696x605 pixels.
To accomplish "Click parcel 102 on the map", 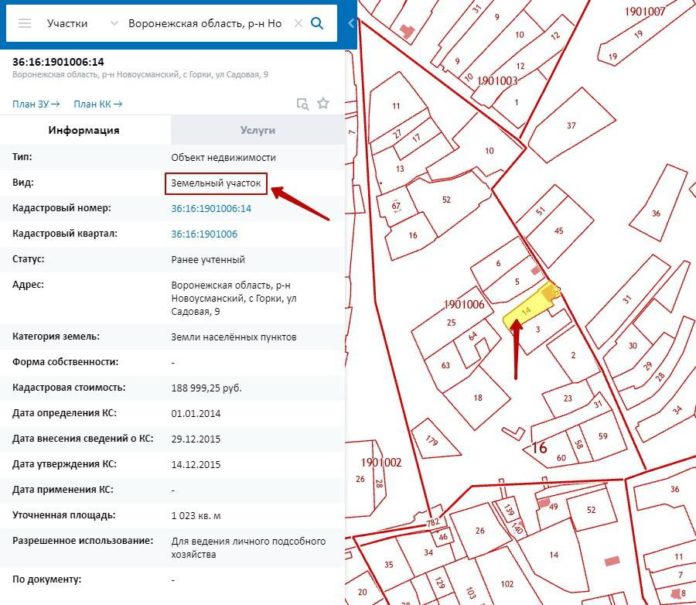I will coord(507,583).
